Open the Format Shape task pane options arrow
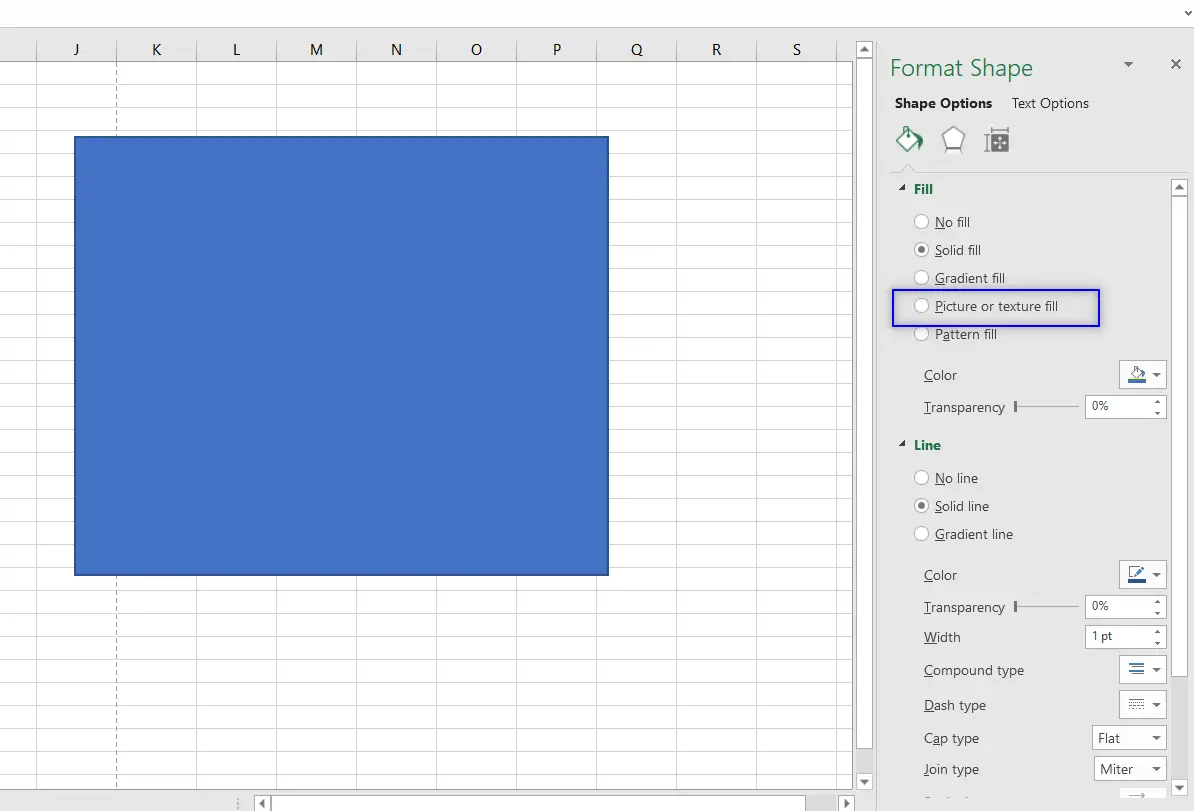Screen dimensions: 1194x811 pos(1129,65)
